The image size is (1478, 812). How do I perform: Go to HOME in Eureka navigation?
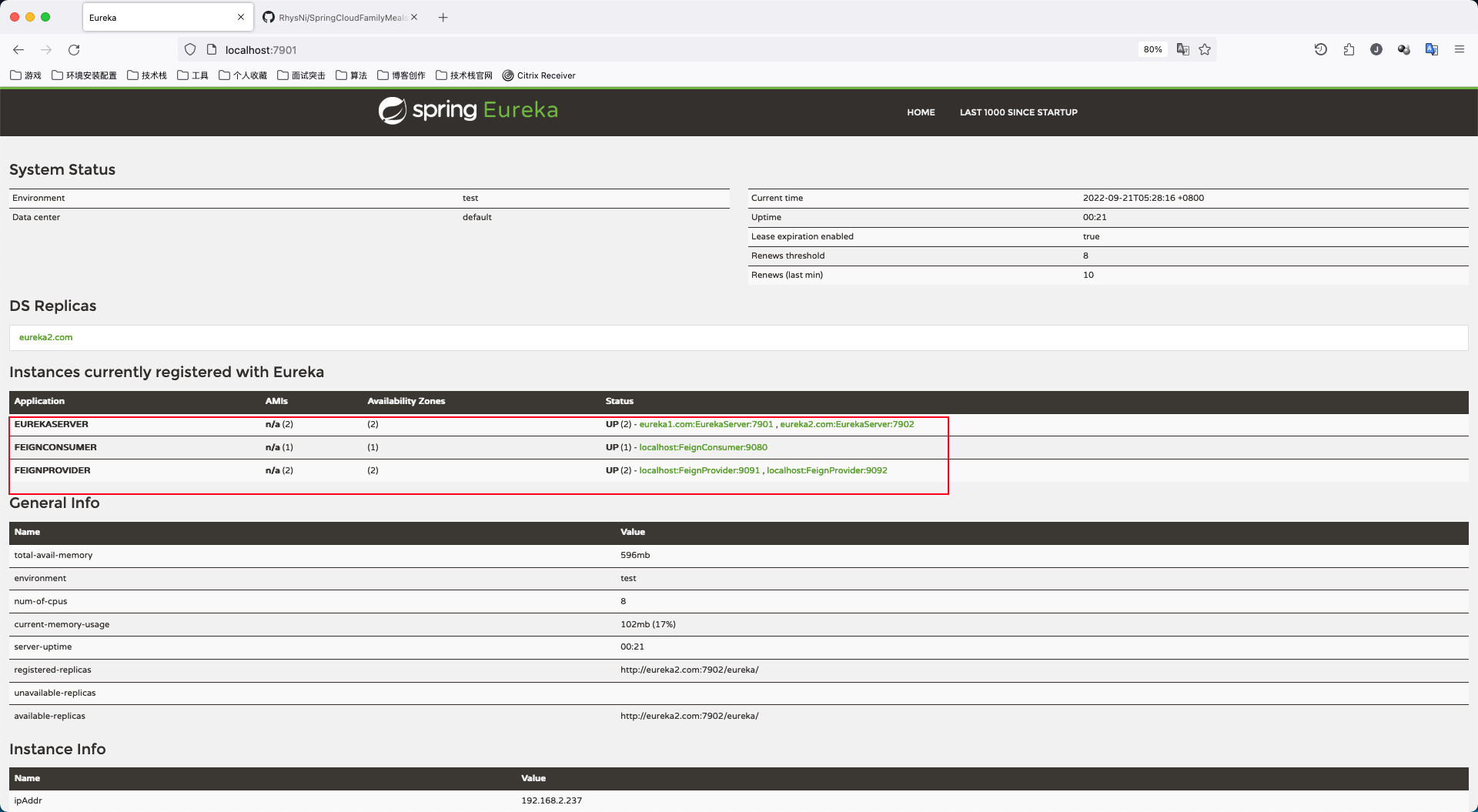921,112
